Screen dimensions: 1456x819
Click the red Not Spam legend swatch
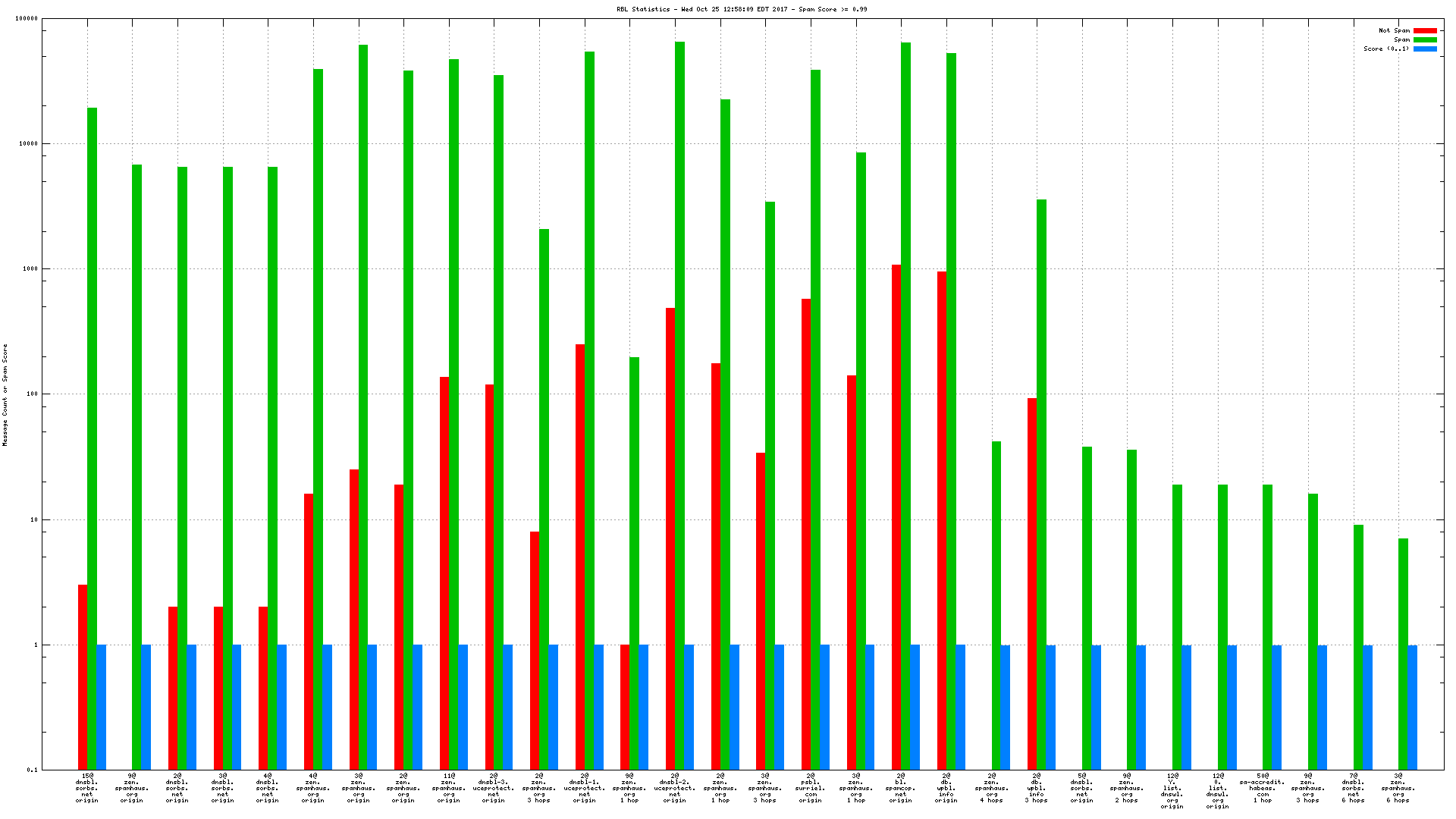(1425, 31)
